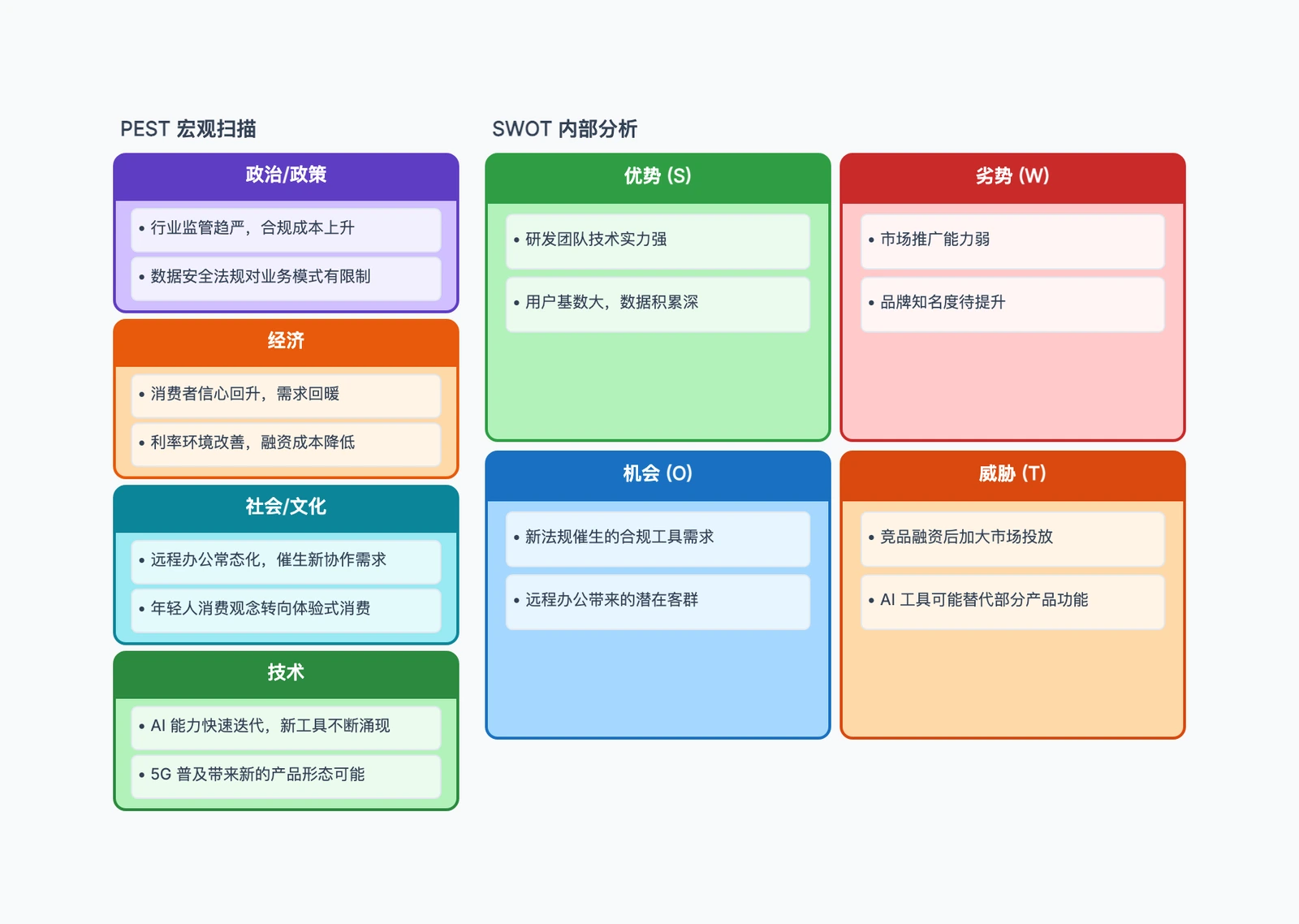Select the 政治/政策 card header

(286, 175)
